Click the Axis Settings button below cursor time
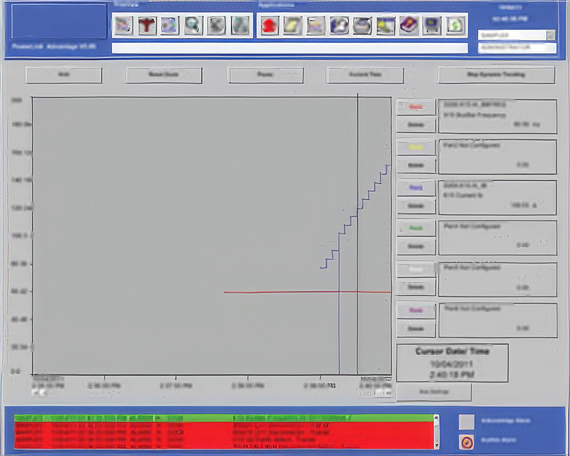 click(x=434, y=392)
